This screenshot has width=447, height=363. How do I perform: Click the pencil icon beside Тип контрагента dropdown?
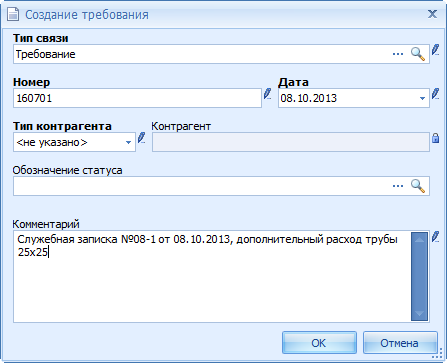(142, 138)
